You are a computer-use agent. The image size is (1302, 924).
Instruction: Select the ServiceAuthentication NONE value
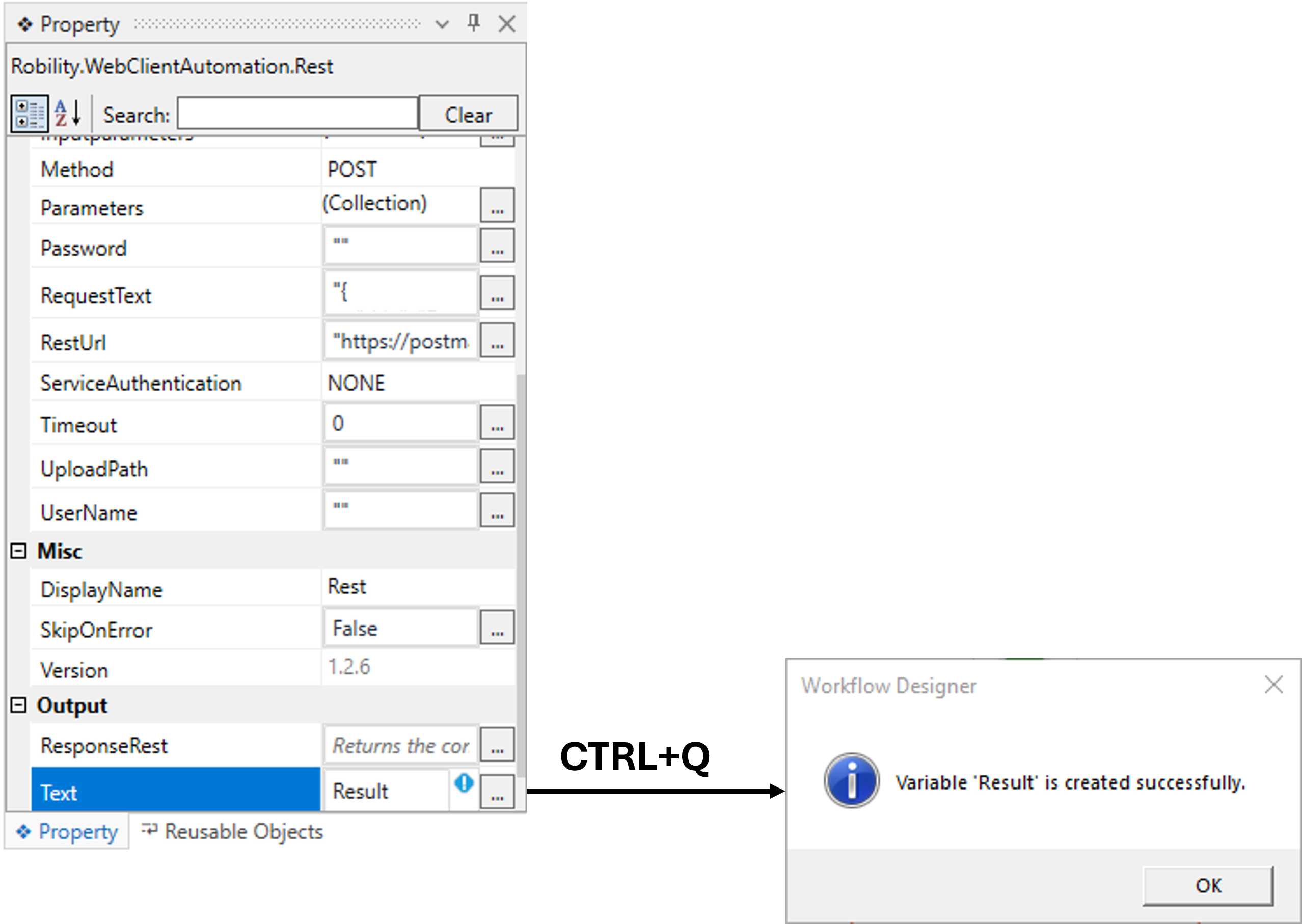[418, 383]
